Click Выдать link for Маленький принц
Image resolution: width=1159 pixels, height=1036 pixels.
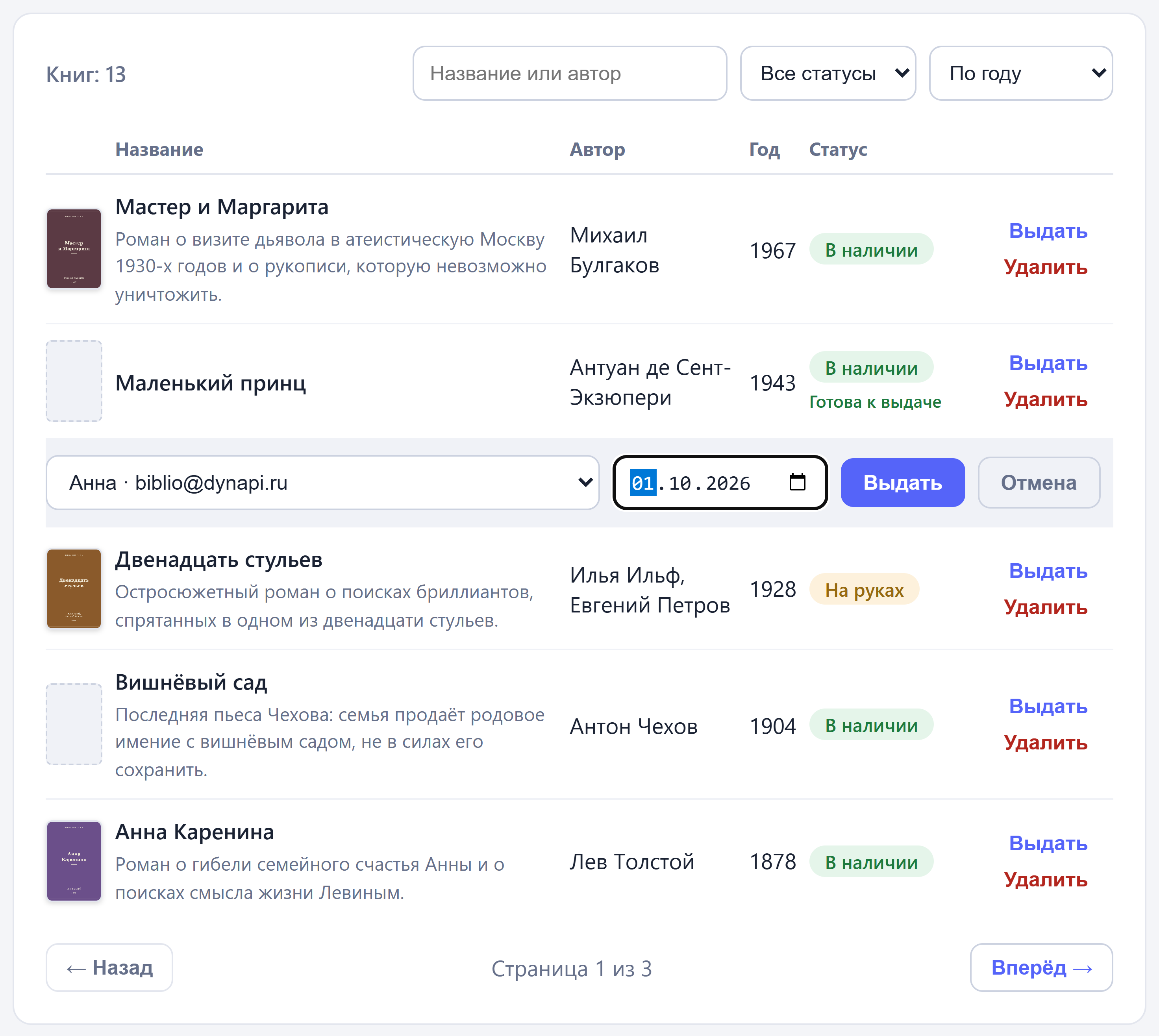click(x=1048, y=363)
